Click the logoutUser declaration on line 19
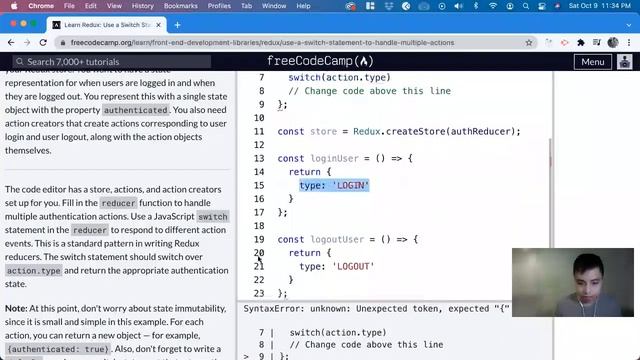 (x=348, y=239)
